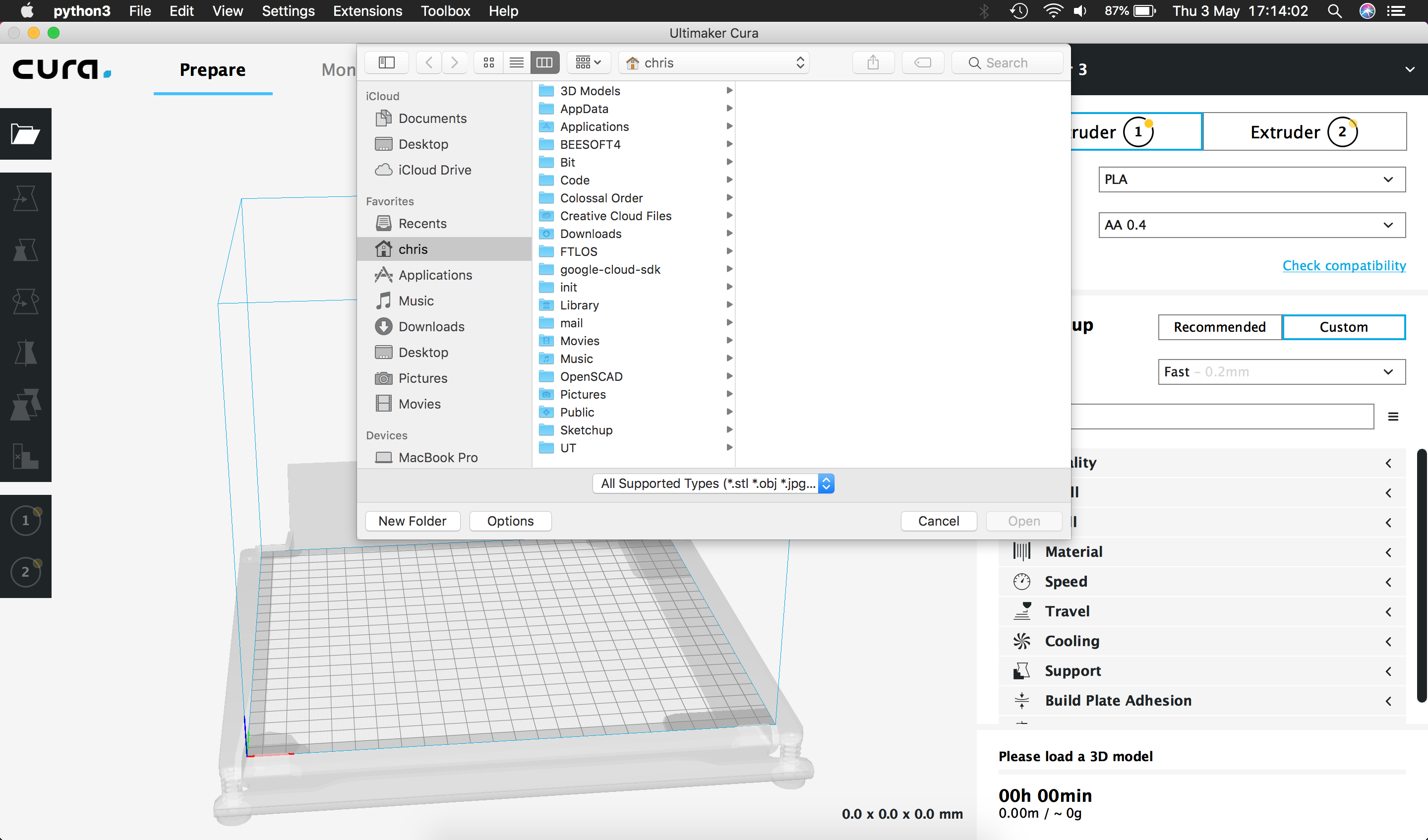The width and height of the screenshot is (1428, 840).
Task: Switch to the Extruder 2 tab
Action: coord(1304,131)
